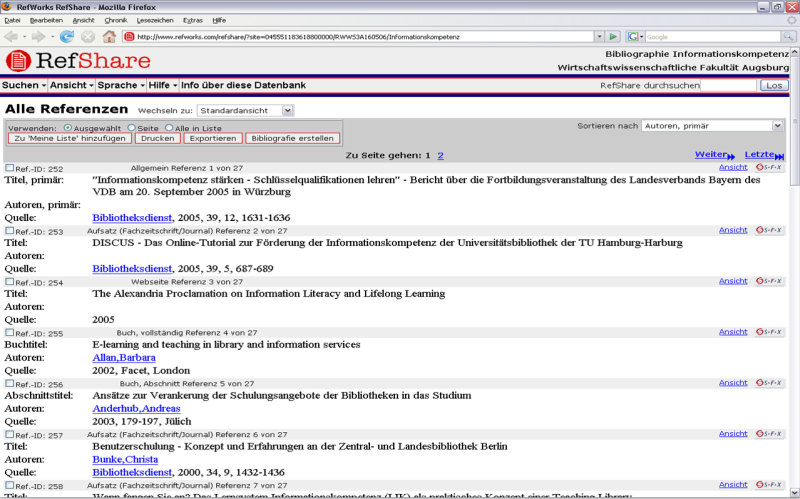Image resolution: width=800 pixels, height=499 pixels.
Task: Open the Firefox Hilfe menu in menu bar
Action: tap(219, 20)
